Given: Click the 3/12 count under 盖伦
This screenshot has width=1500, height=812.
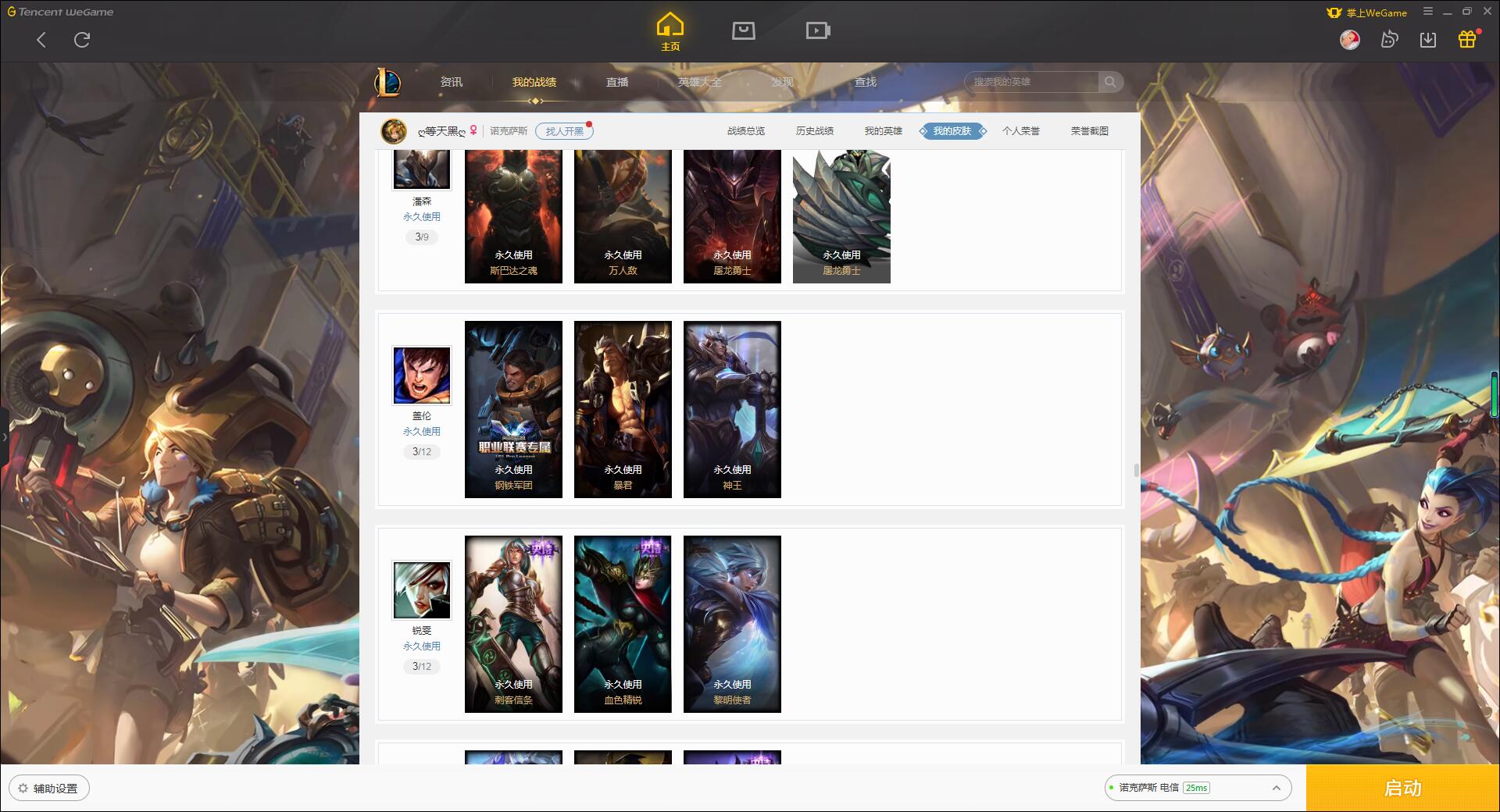Looking at the screenshot, I should [422, 451].
